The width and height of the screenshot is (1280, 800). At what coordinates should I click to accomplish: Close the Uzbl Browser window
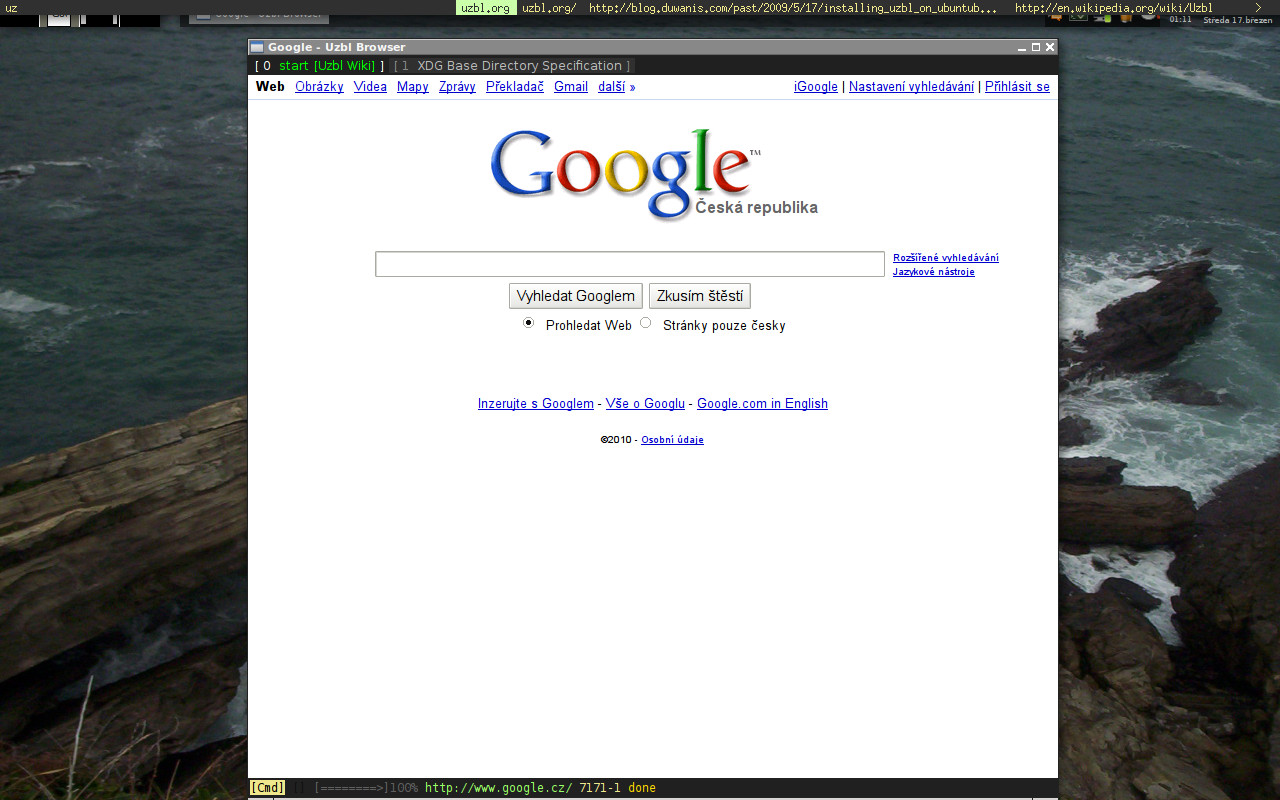[1050, 47]
